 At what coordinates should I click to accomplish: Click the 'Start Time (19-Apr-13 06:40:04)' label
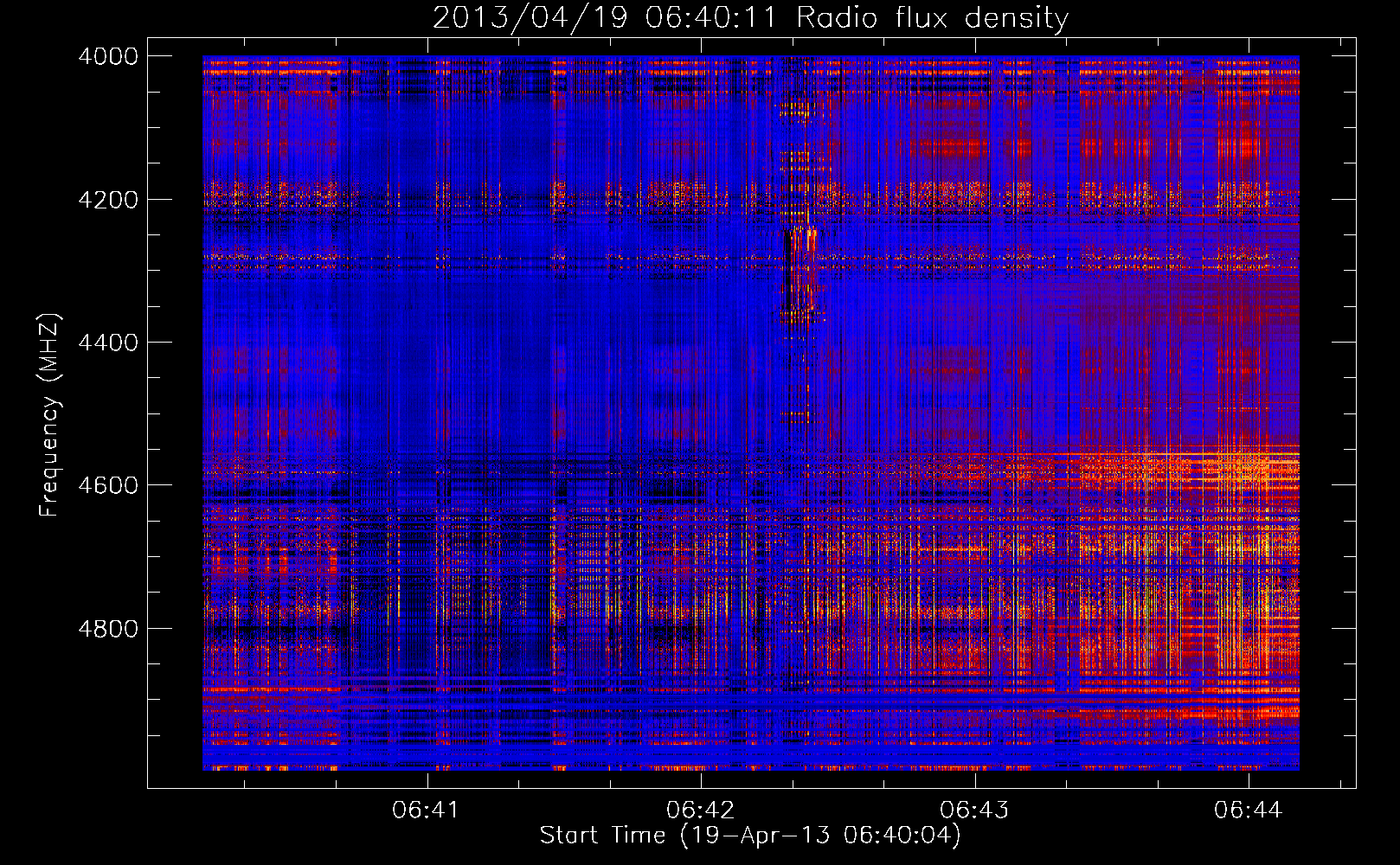(x=750, y=836)
